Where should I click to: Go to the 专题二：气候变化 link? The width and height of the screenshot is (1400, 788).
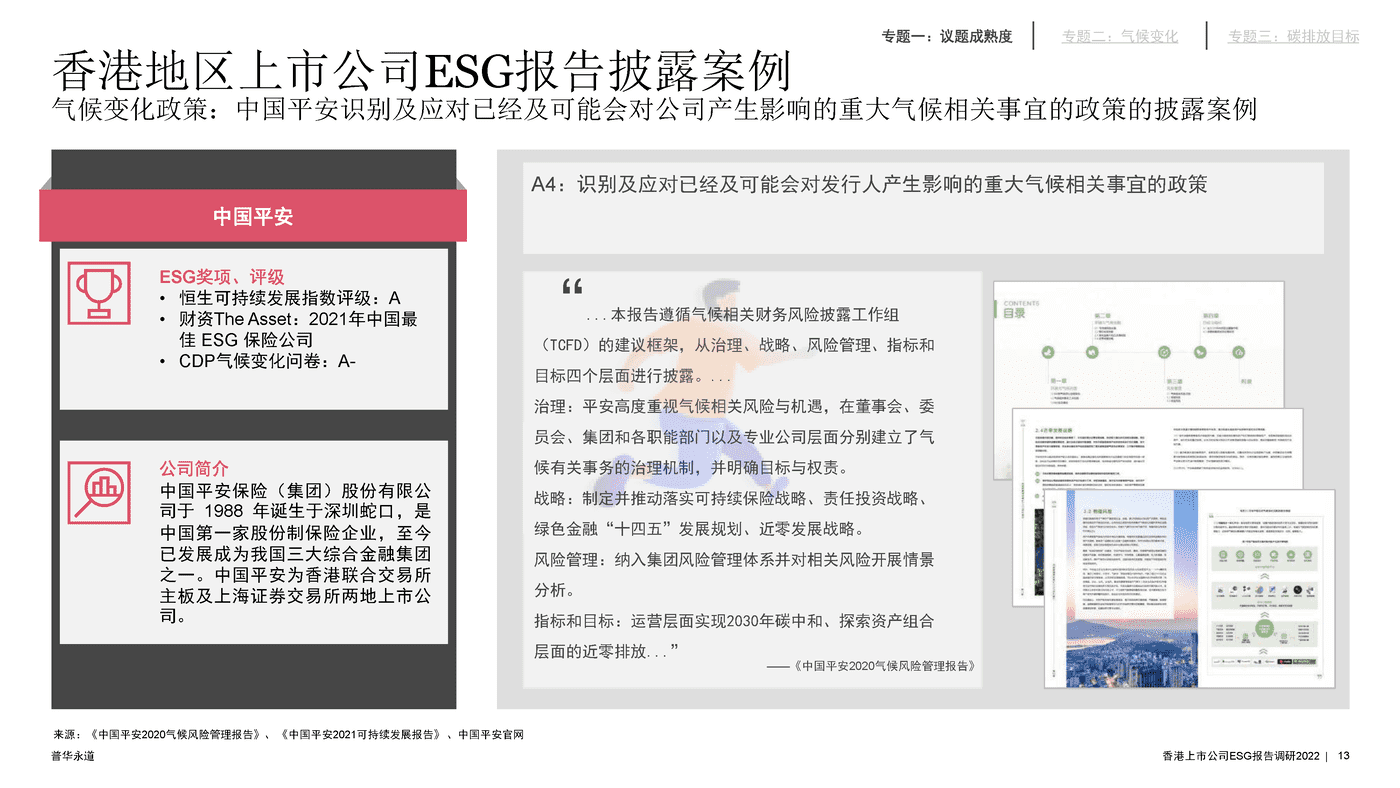coord(1119,37)
